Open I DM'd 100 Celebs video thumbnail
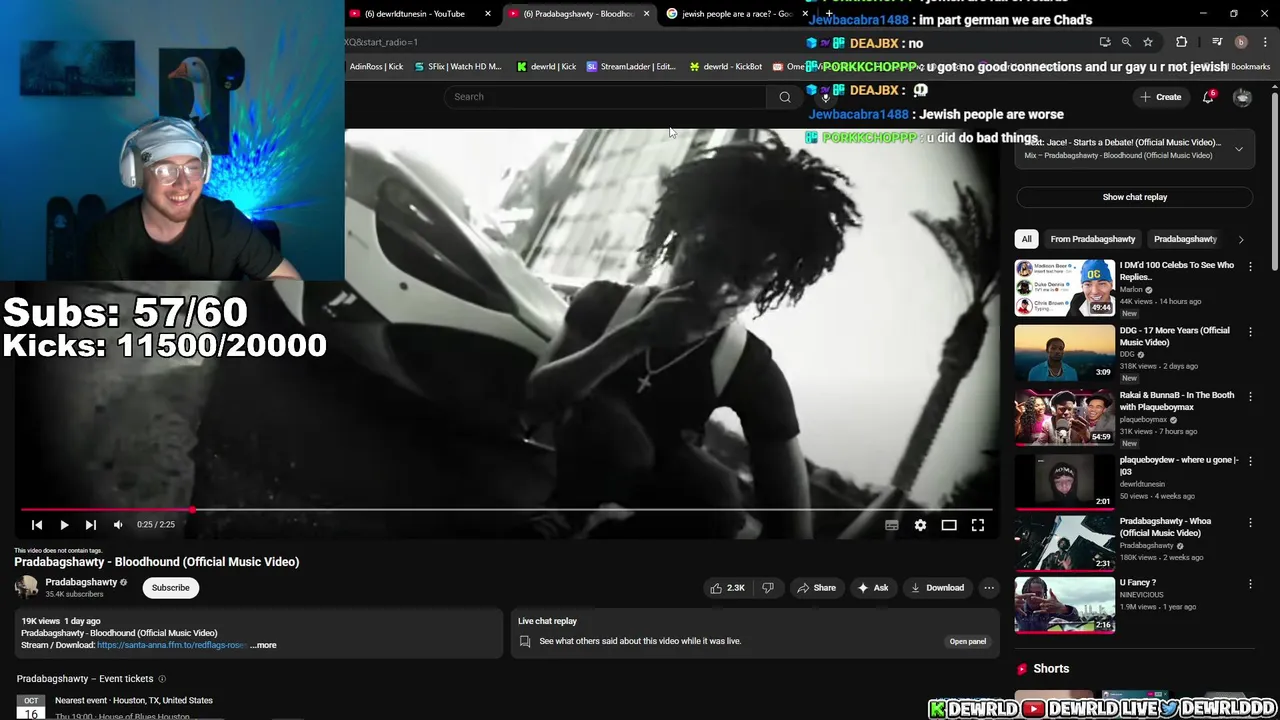The height and width of the screenshot is (720, 1280). [1065, 288]
